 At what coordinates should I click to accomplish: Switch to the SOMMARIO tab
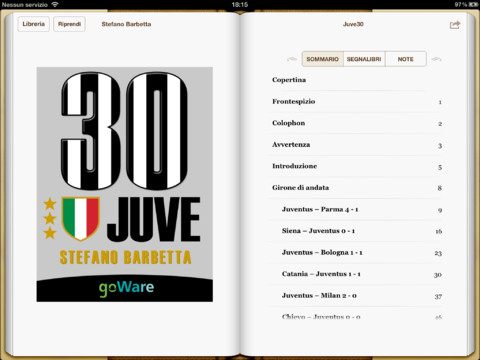pos(322,59)
